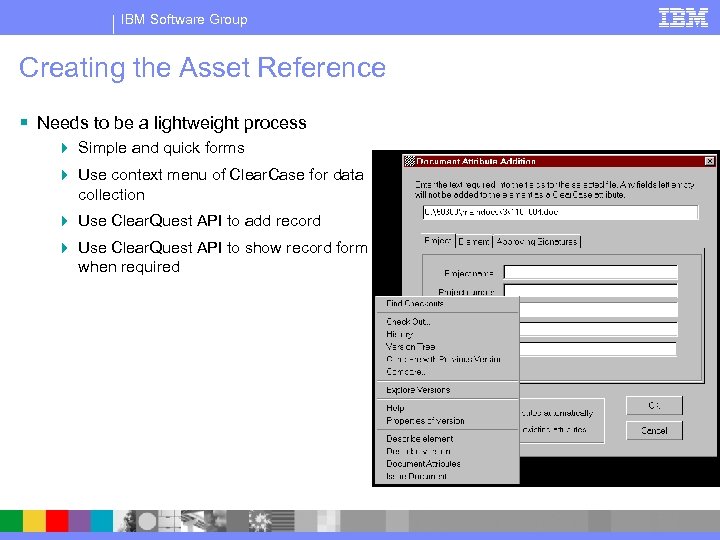Click the 'Simple and quick forms' bullet
720x540 pixels.
(x=161, y=148)
